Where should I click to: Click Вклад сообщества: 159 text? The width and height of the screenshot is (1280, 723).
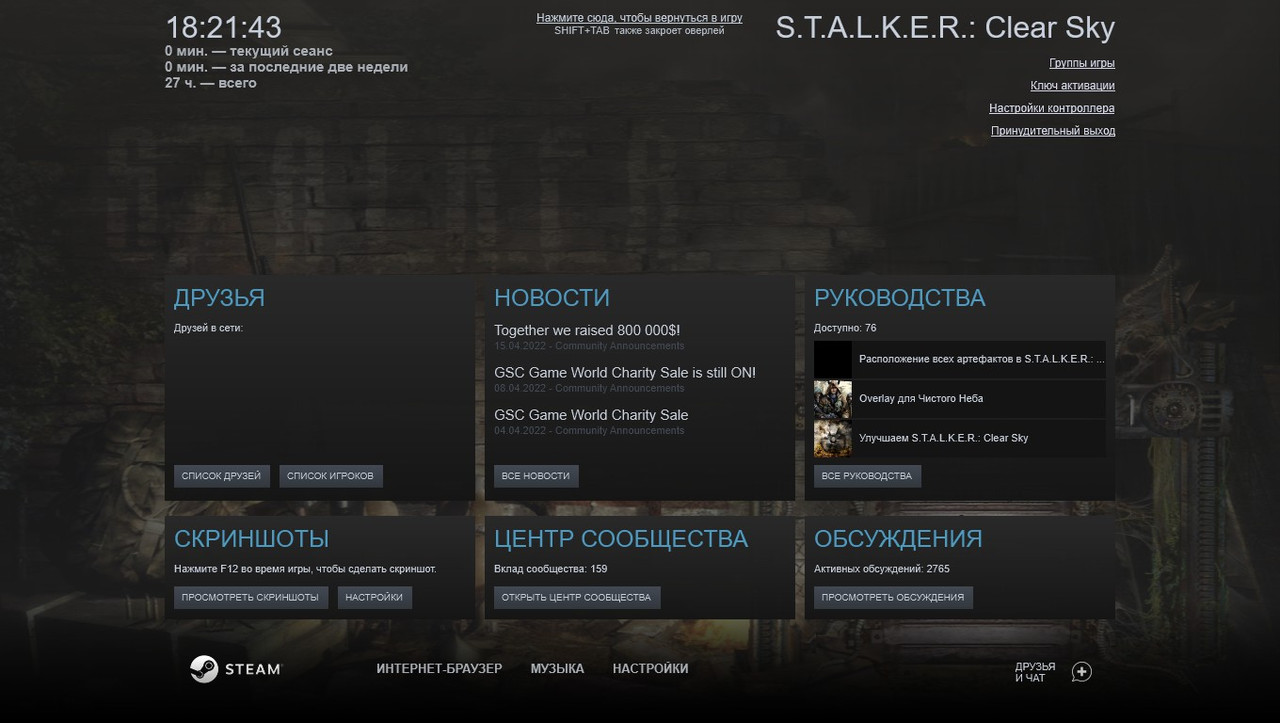pyautogui.click(x=550, y=569)
